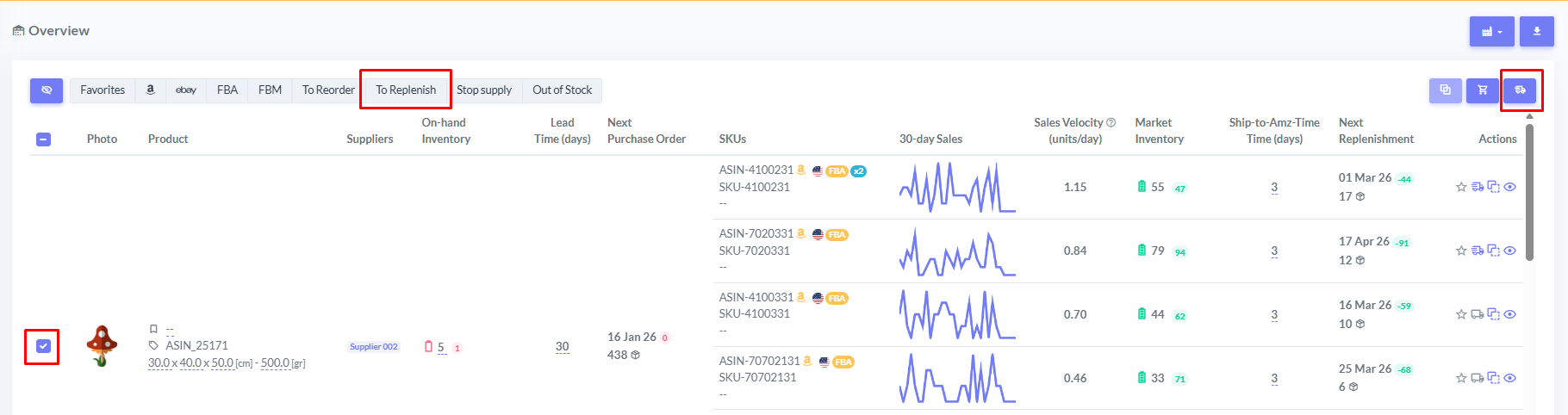Click the copy/duplicate button beside the cart
Screen dimensions: 1568x415
[x=1446, y=90]
